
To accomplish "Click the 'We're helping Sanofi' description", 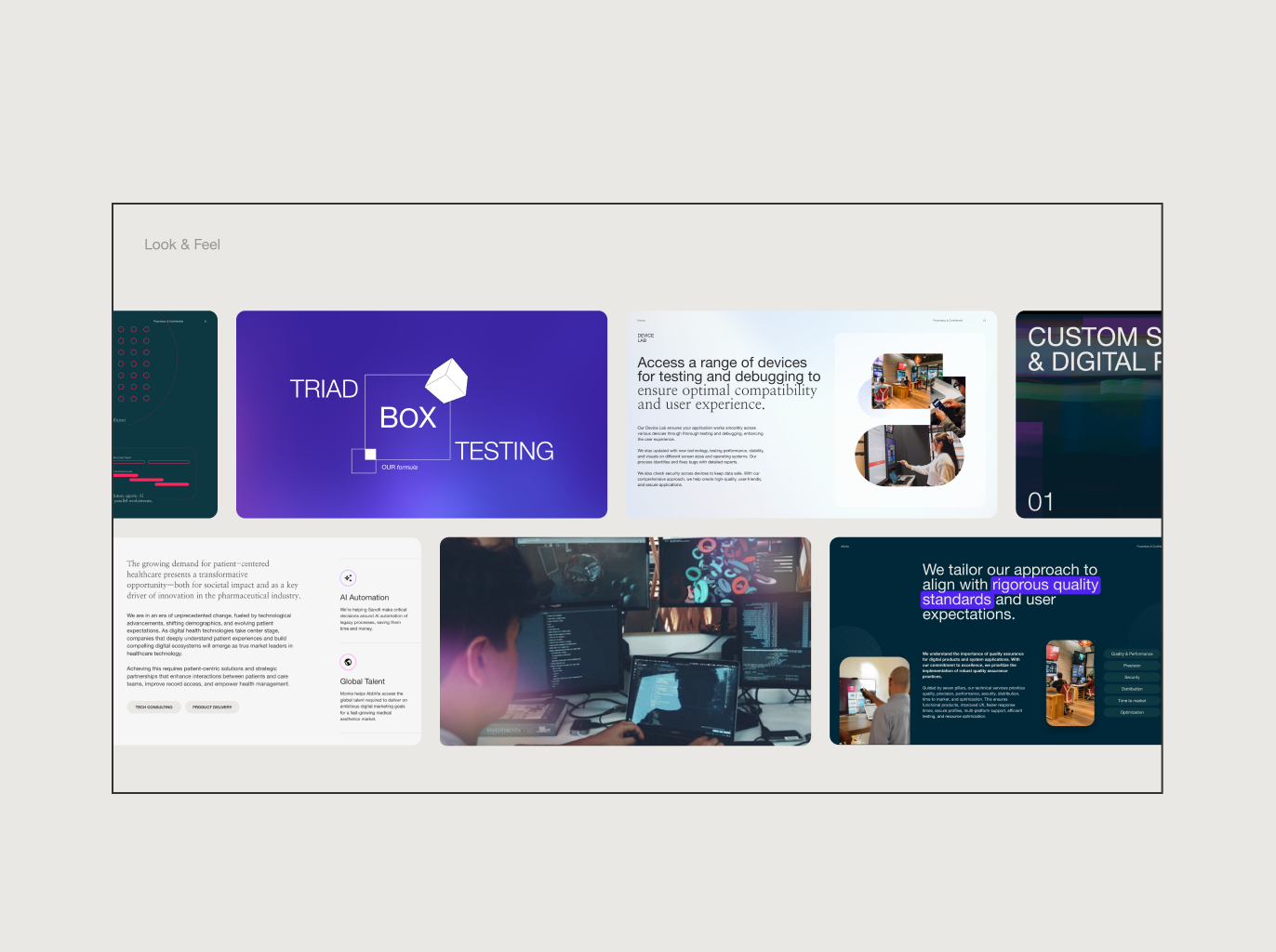I will coord(374,619).
